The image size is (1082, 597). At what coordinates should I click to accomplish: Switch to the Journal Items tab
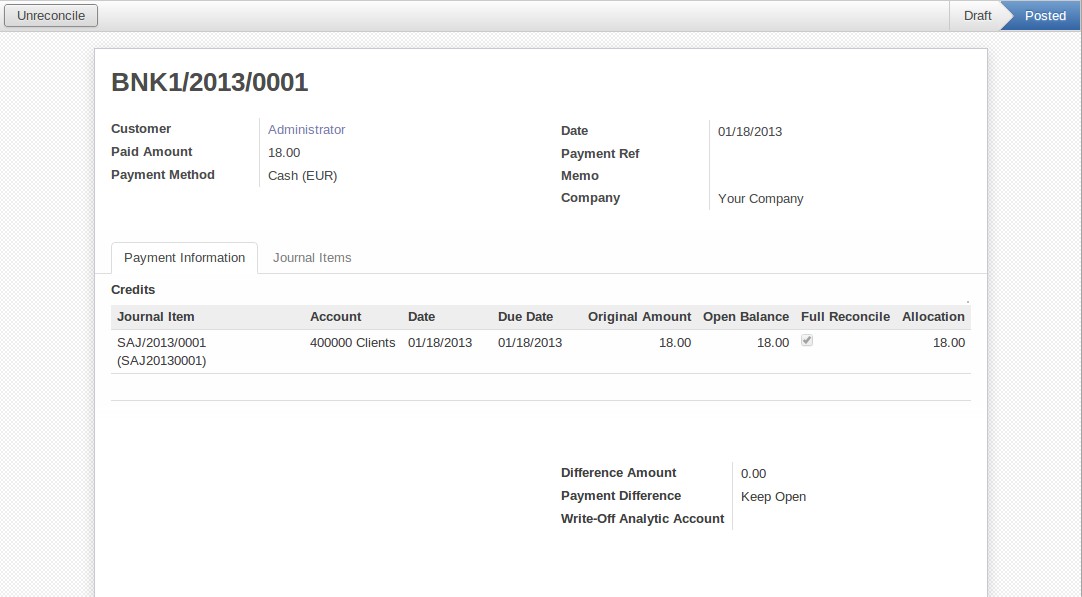312,258
